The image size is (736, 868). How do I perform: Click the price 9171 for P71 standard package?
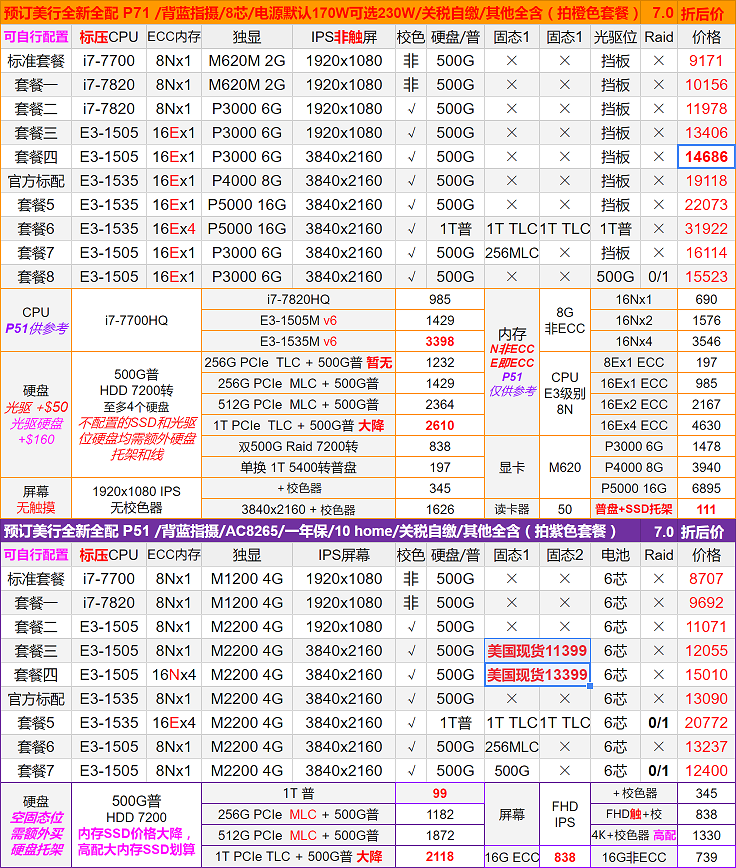(706, 61)
